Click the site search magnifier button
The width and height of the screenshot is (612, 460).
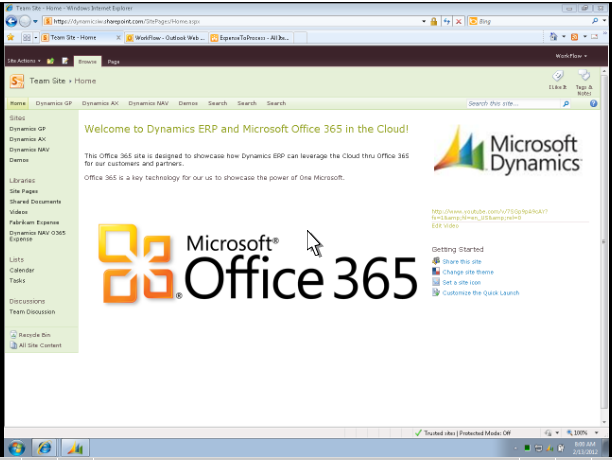(x=566, y=103)
